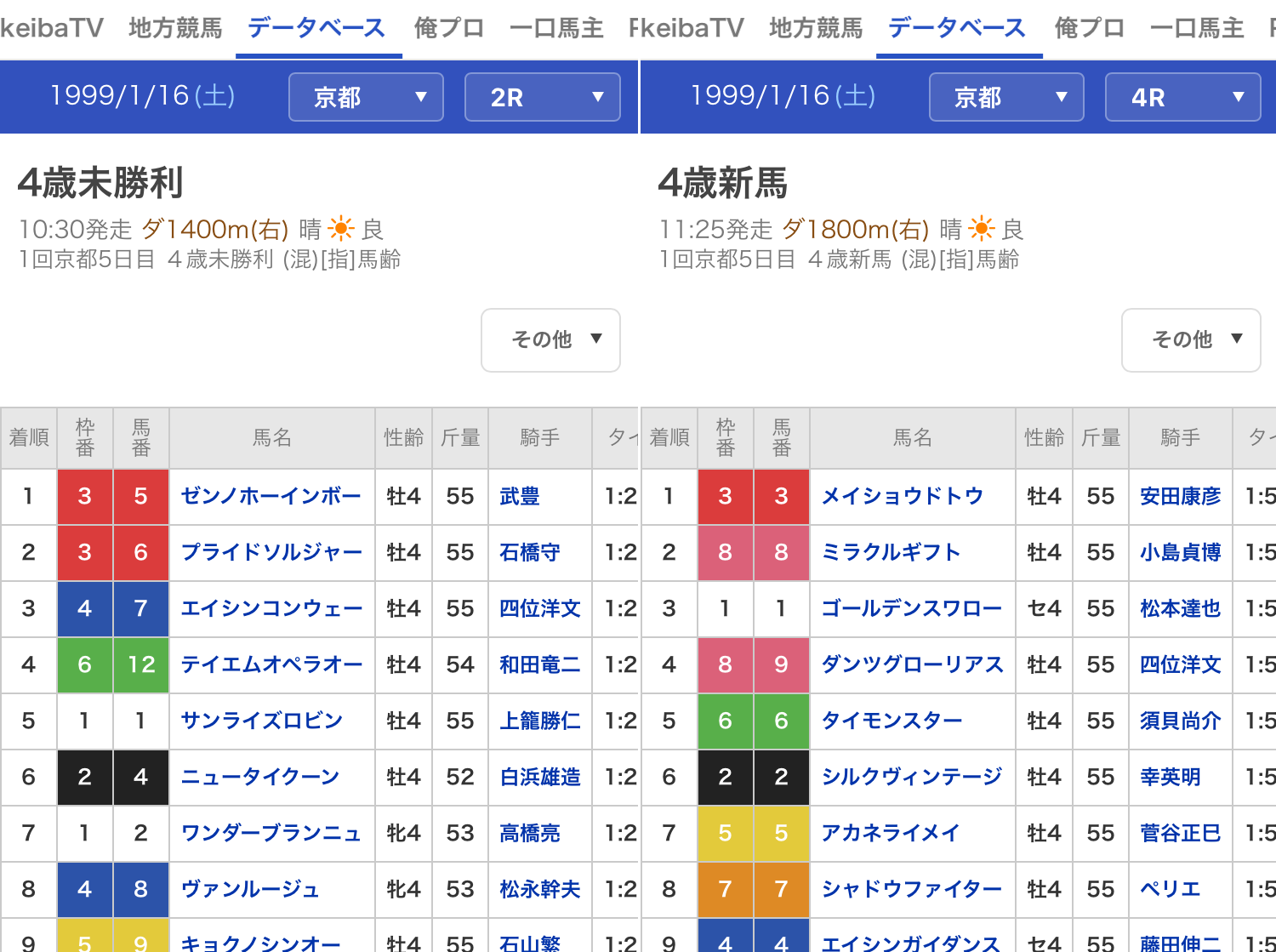Click the green frame 6 cell for テイエムオペラオー
The image size is (1276, 952).
(x=84, y=664)
